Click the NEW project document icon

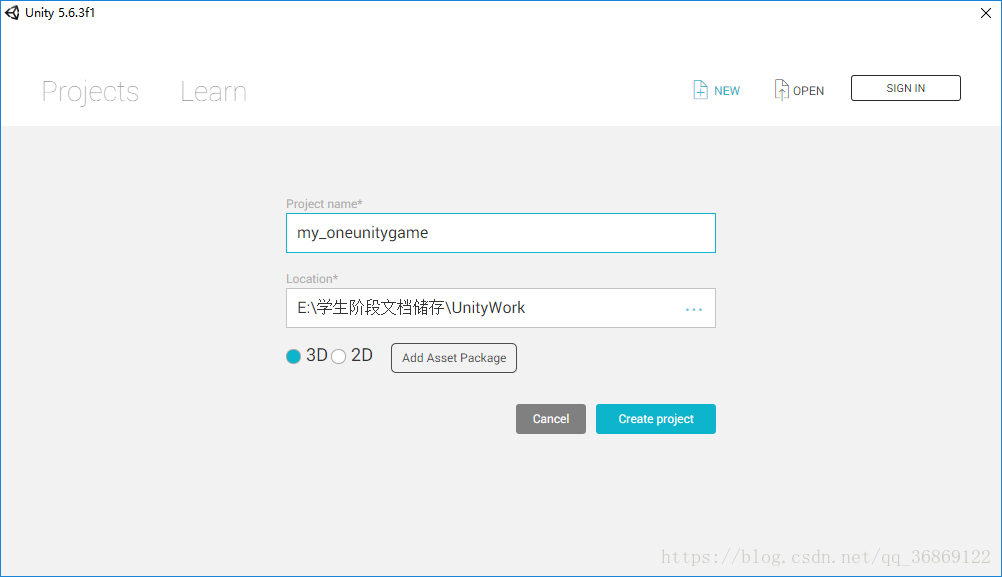click(700, 89)
